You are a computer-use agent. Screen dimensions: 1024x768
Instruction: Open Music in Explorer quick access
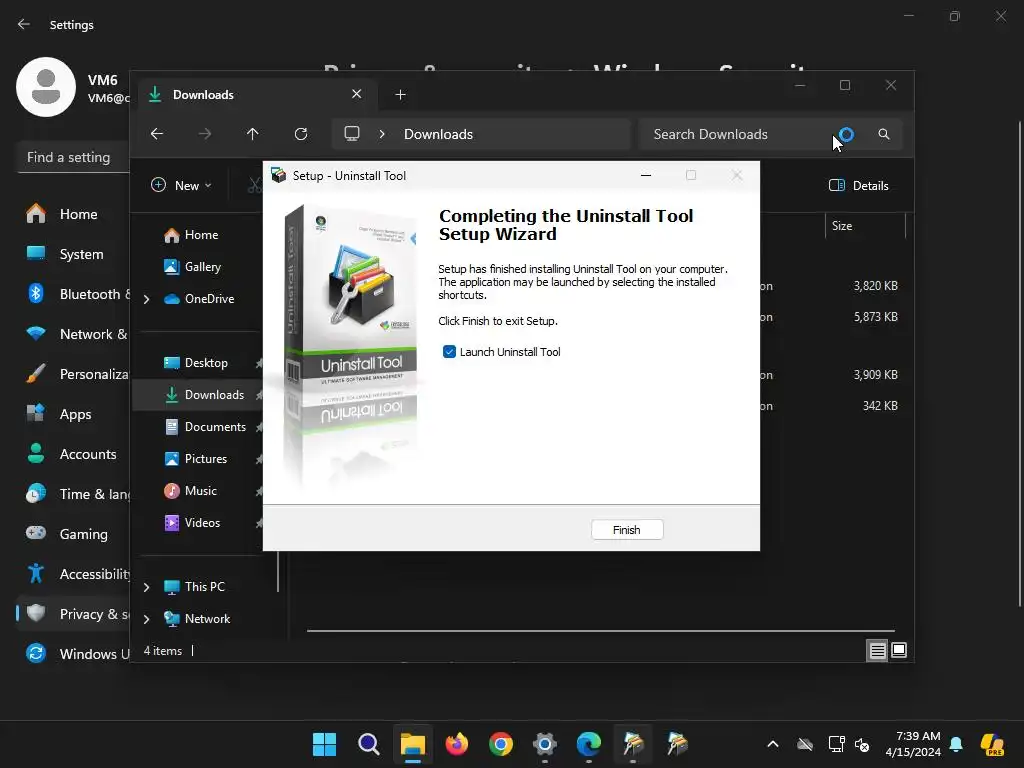click(x=200, y=490)
